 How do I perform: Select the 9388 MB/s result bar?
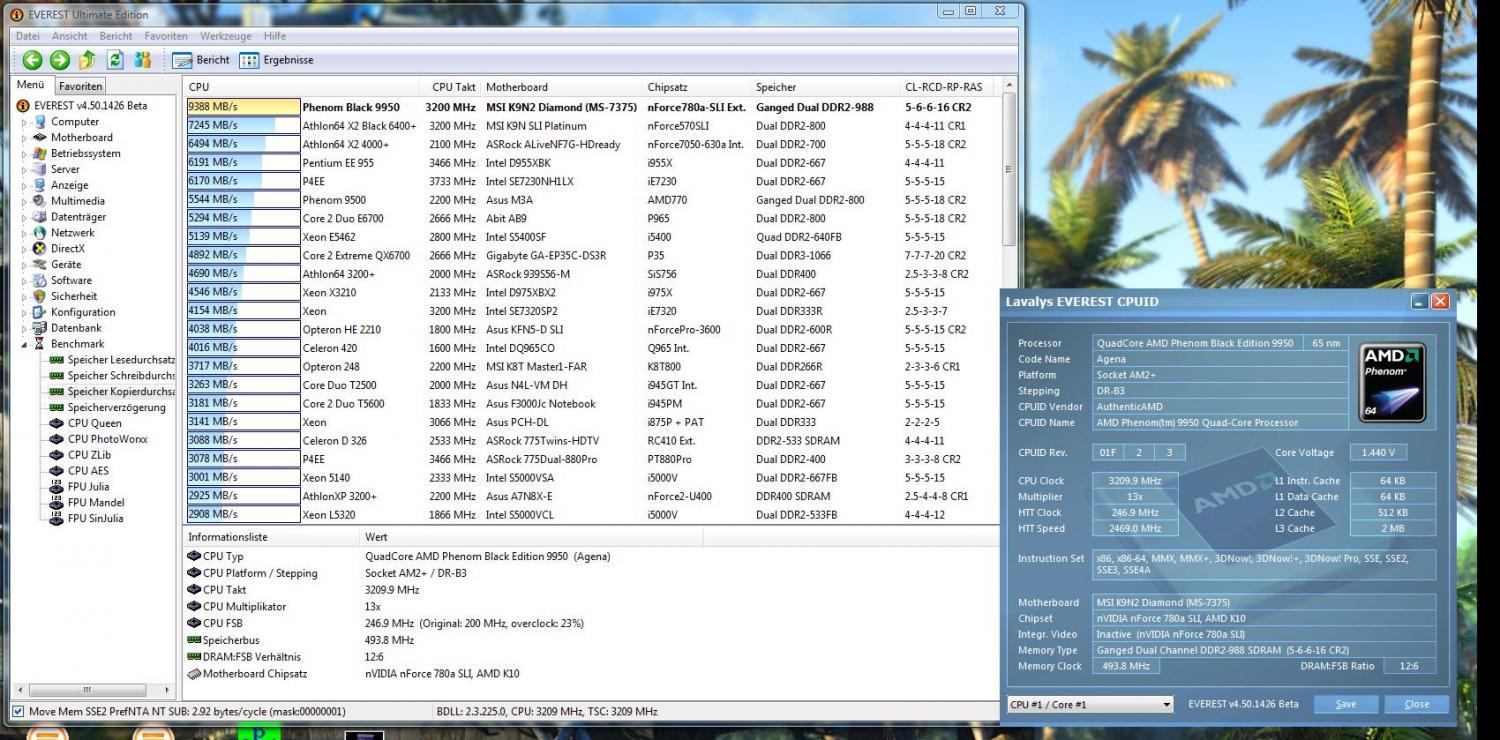coord(244,107)
